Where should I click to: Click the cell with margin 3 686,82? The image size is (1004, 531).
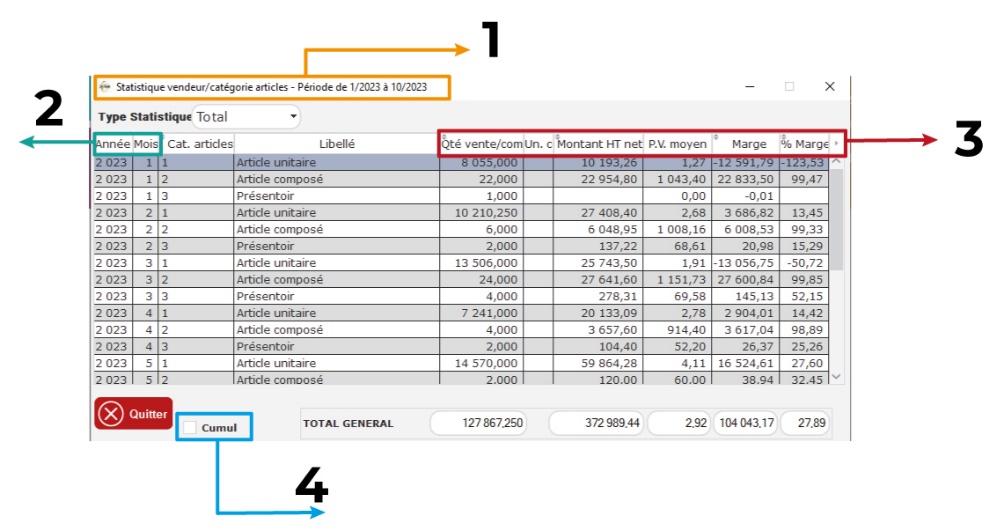pyautogui.click(x=746, y=213)
